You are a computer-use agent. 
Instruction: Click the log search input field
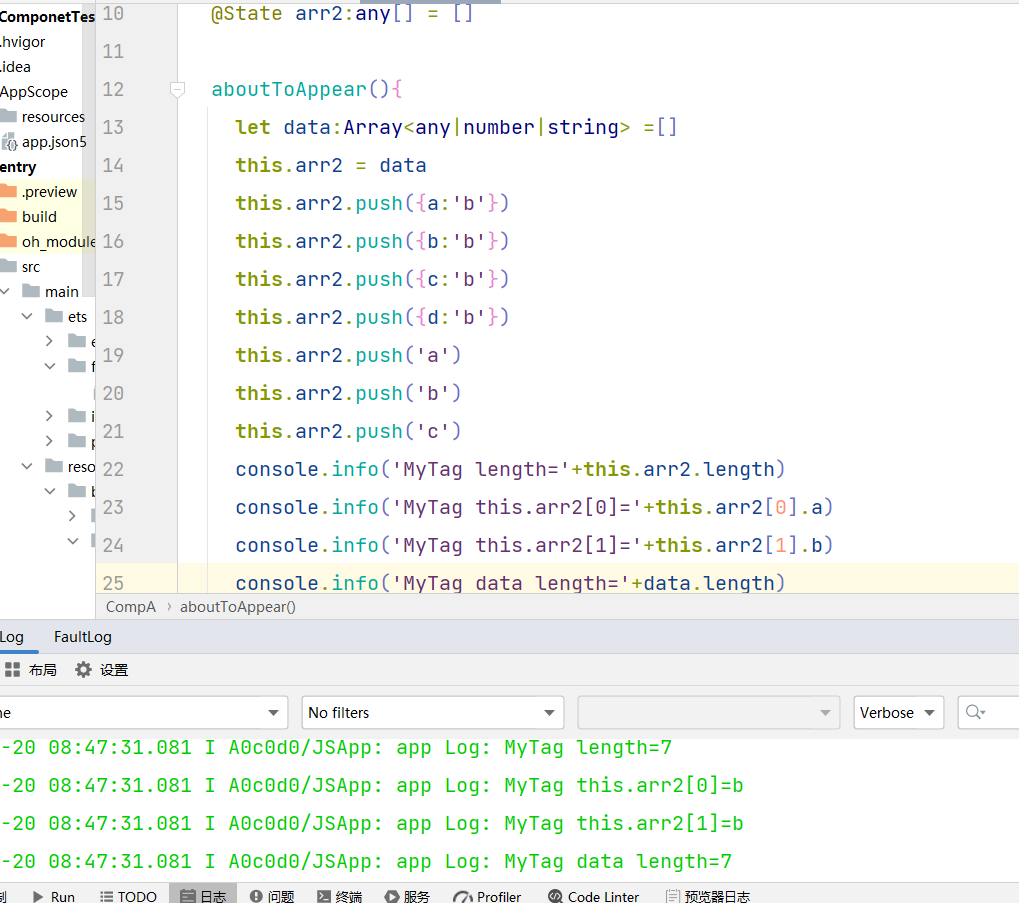coord(988,713)
